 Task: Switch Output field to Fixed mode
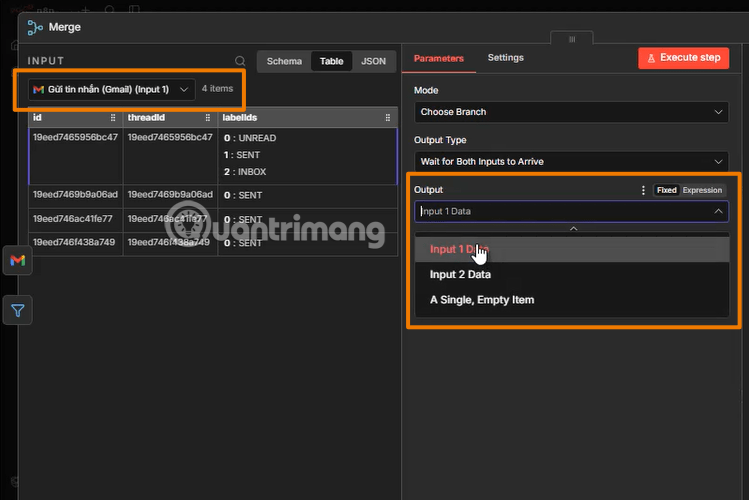pyautogui.click(x=666, y=190)
